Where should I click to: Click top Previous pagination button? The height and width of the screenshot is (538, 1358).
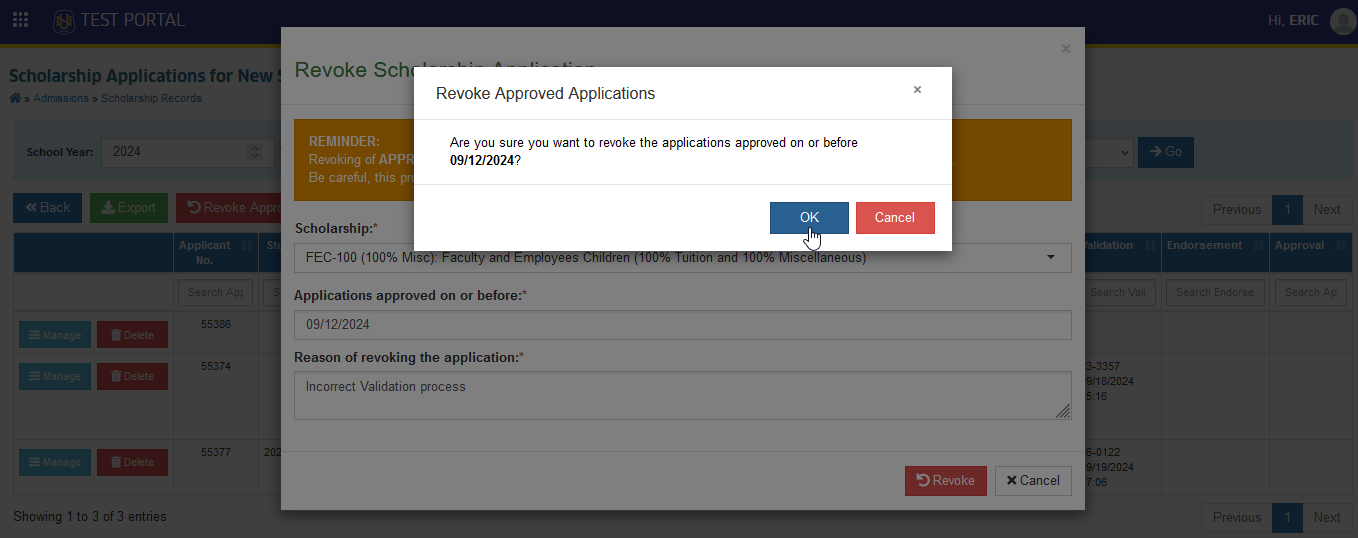click(1237, 210)
